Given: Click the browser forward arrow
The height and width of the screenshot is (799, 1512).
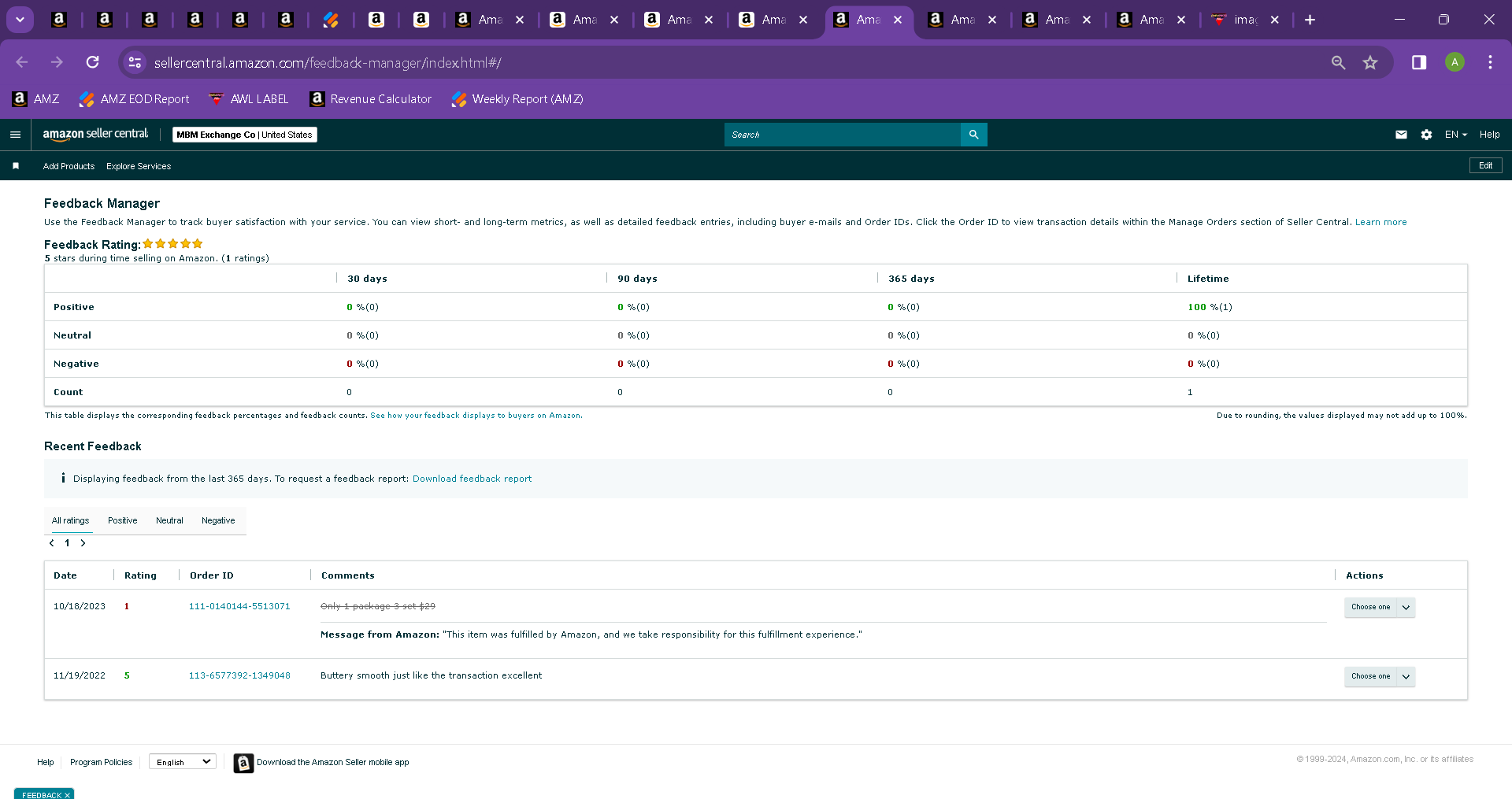Looking at the screenshot, I should pyautogui.click(x=57, y=62).
